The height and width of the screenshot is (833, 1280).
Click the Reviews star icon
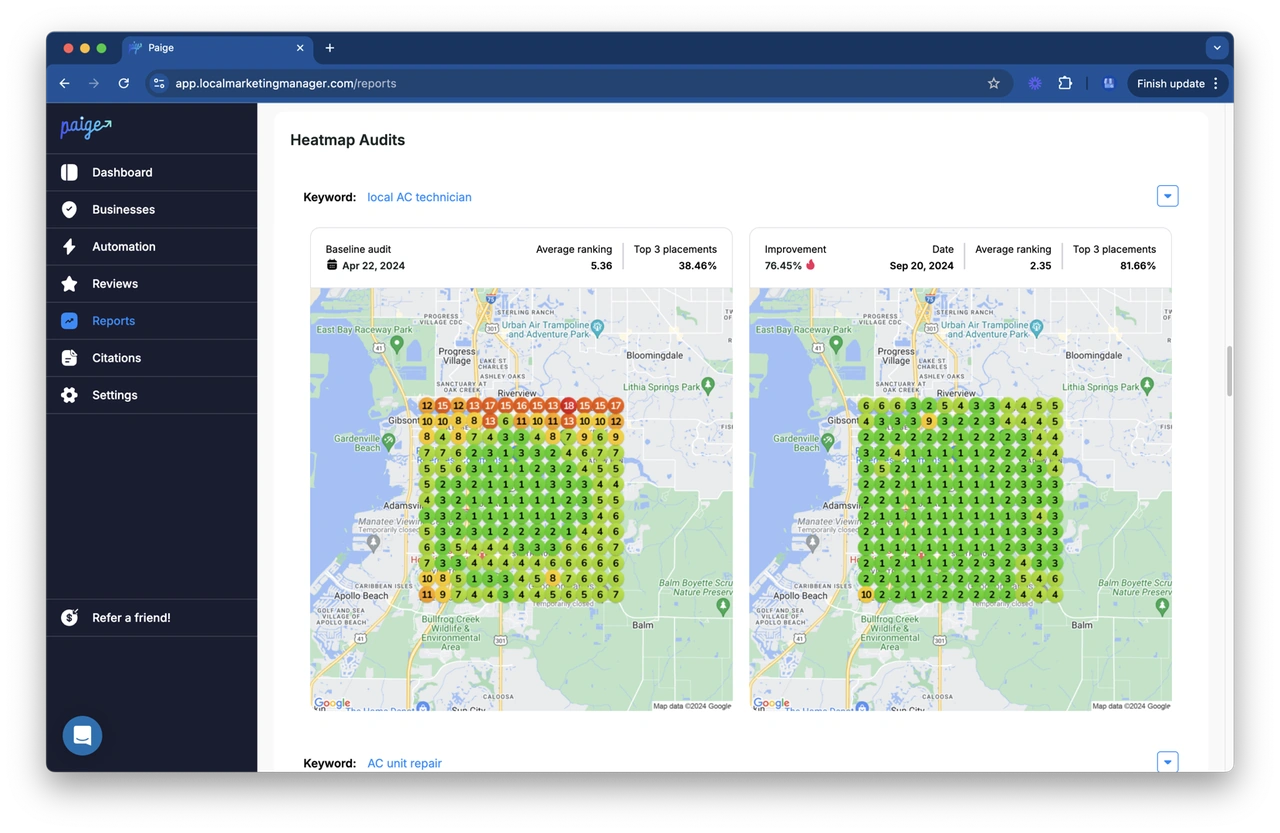pyautogui.click(x=69, y=284)
